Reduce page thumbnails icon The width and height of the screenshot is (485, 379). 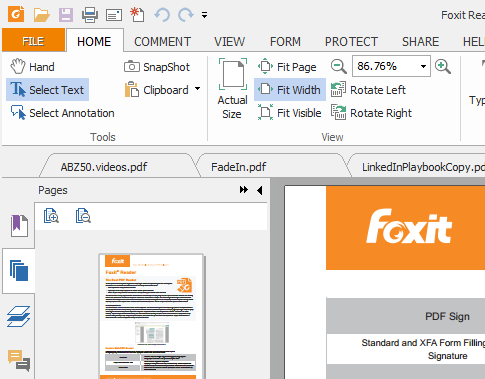click(83, 216)
